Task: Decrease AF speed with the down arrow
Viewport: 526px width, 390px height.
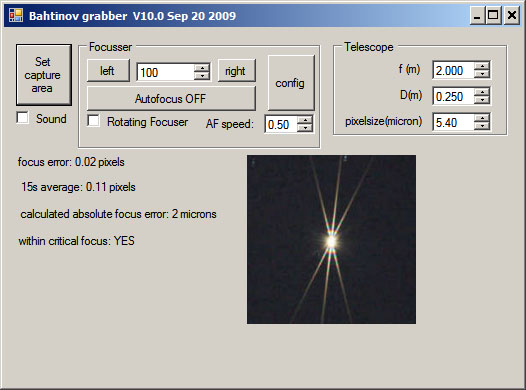Action: point(305,128)
